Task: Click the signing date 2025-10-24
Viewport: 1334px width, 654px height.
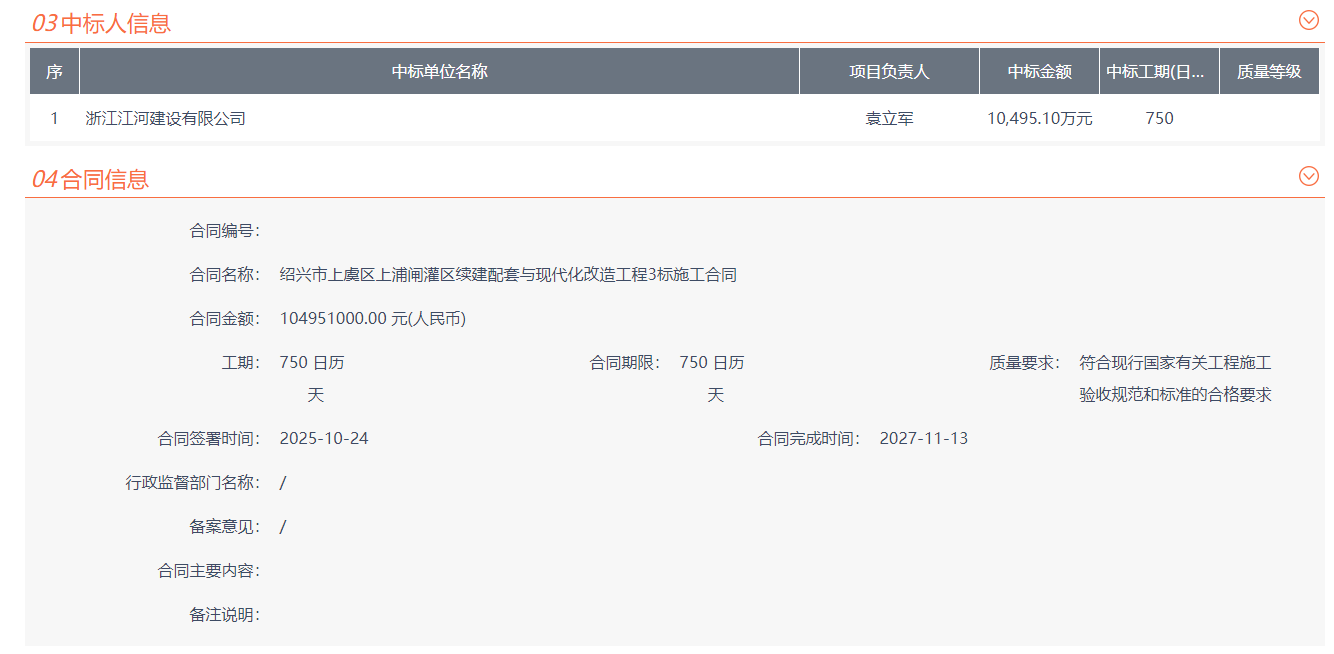Action: [x=324, y=439]
